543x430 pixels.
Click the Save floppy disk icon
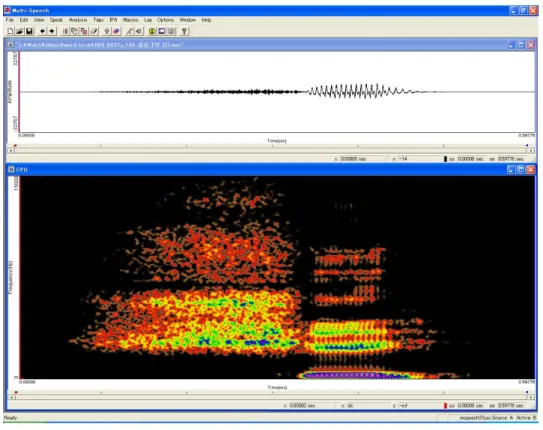pyautogui.click(x=29, y=31)
